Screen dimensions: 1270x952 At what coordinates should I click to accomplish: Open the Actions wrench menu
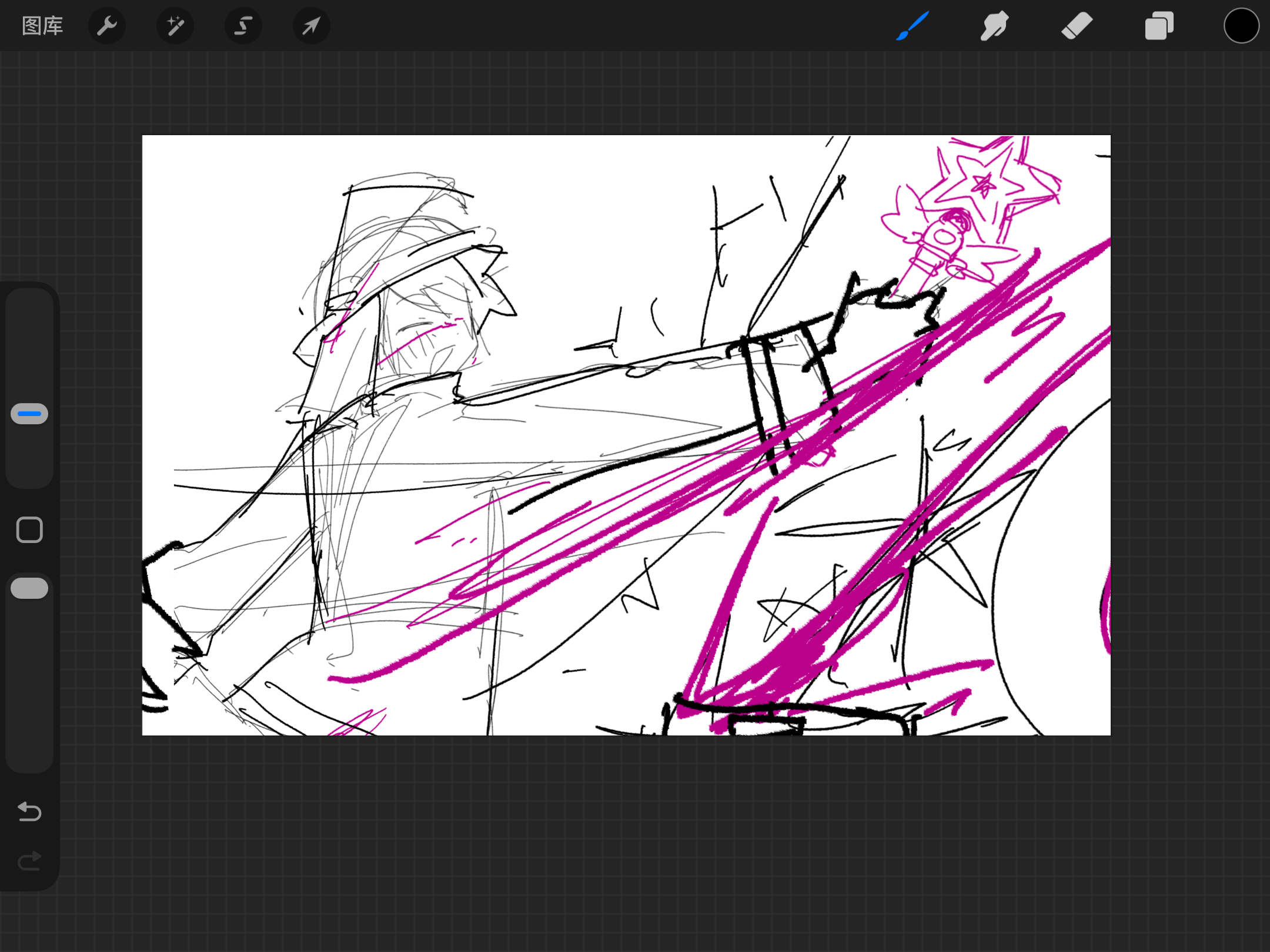click(107, 26)
